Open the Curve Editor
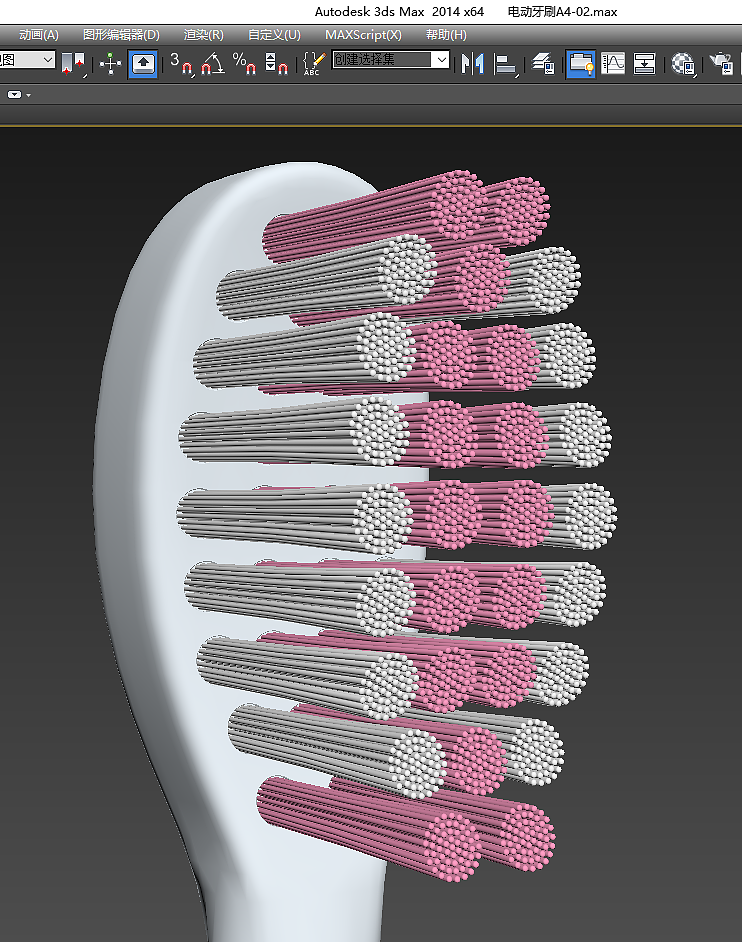This screenshot has width=742, height=942. point(613,64)
